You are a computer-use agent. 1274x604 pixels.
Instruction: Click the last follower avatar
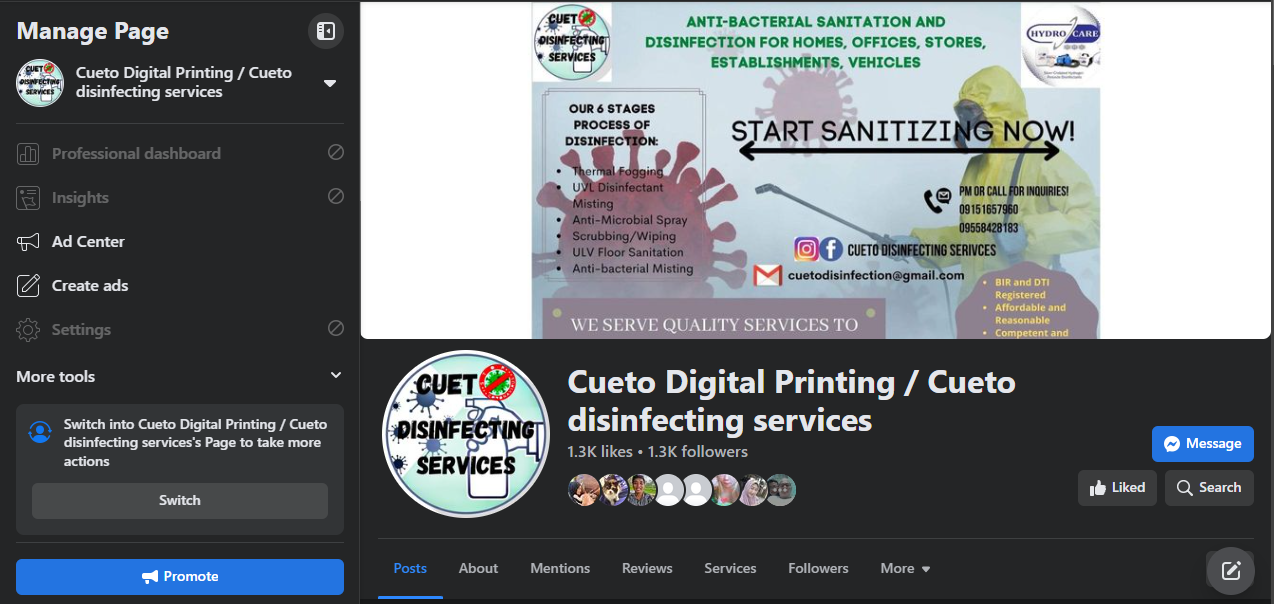pyautogui.click(x=781, y=489)
